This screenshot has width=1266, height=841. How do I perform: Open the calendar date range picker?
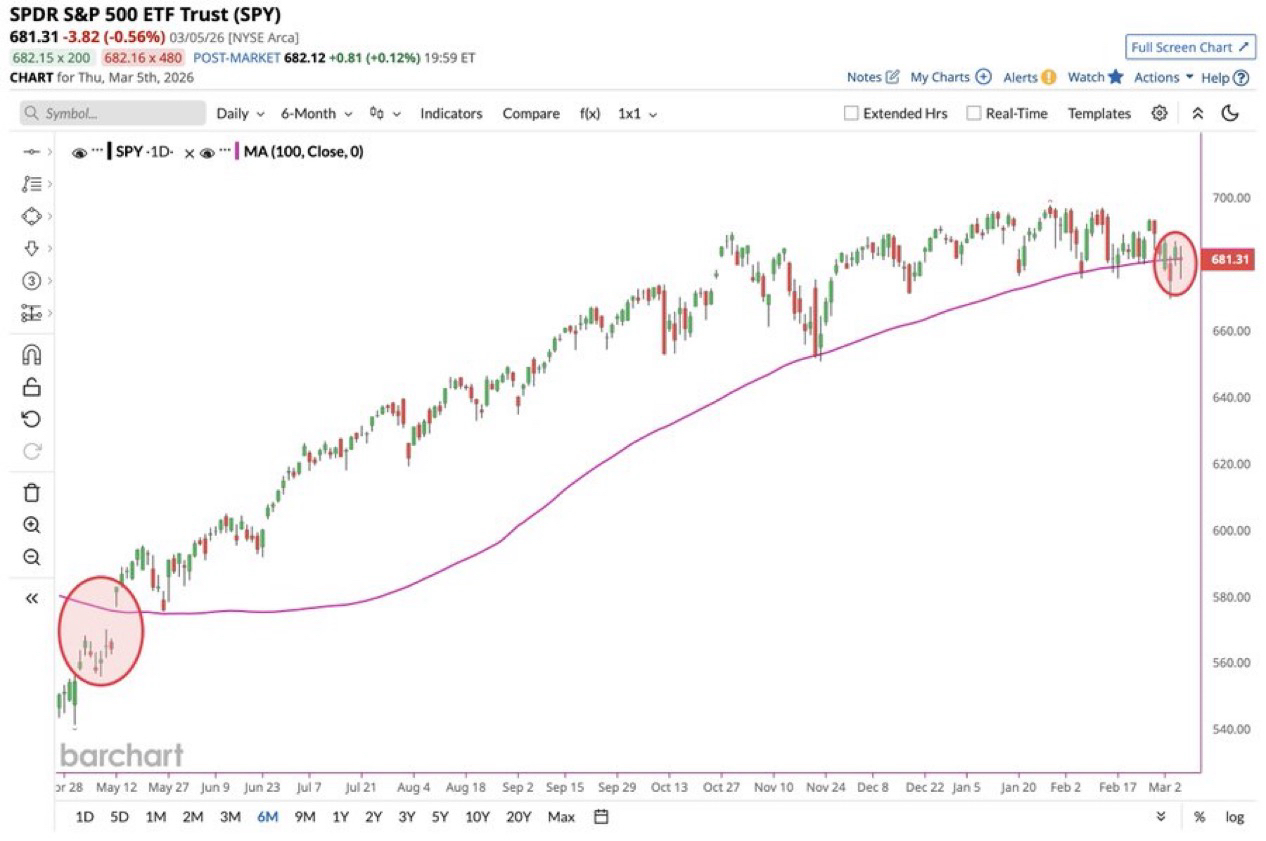click(601, 816)
